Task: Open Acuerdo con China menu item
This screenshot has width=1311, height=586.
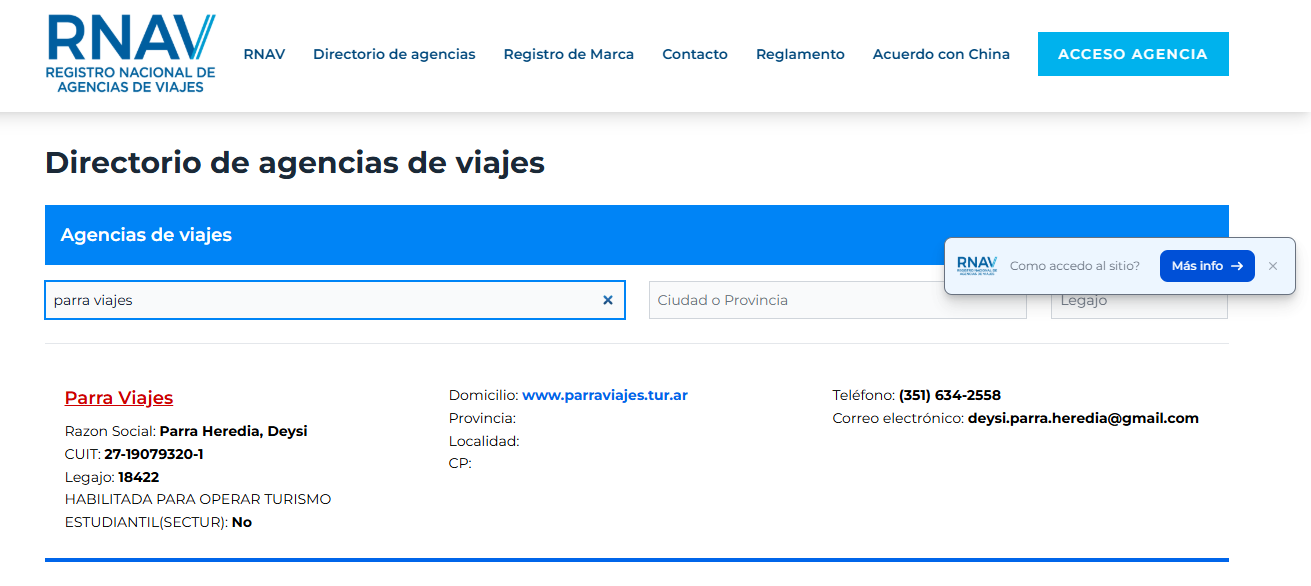Action: click(x=941, y=54)
